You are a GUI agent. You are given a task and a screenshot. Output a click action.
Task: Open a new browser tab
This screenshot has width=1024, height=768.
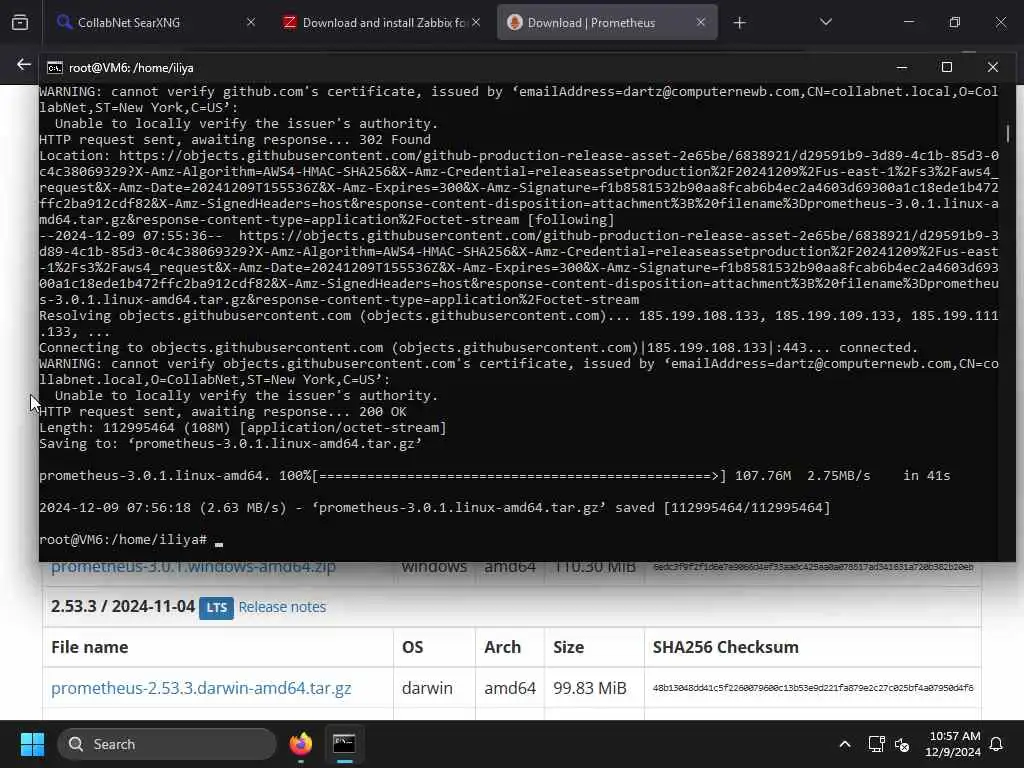click(739, 23)
